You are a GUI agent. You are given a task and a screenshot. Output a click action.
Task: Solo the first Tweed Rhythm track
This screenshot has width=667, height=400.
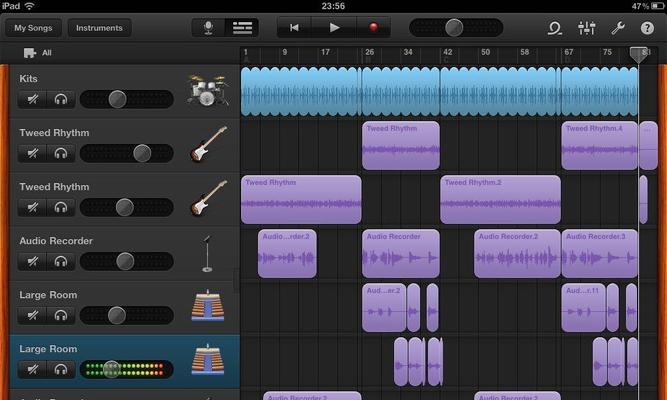pos(61,154)
